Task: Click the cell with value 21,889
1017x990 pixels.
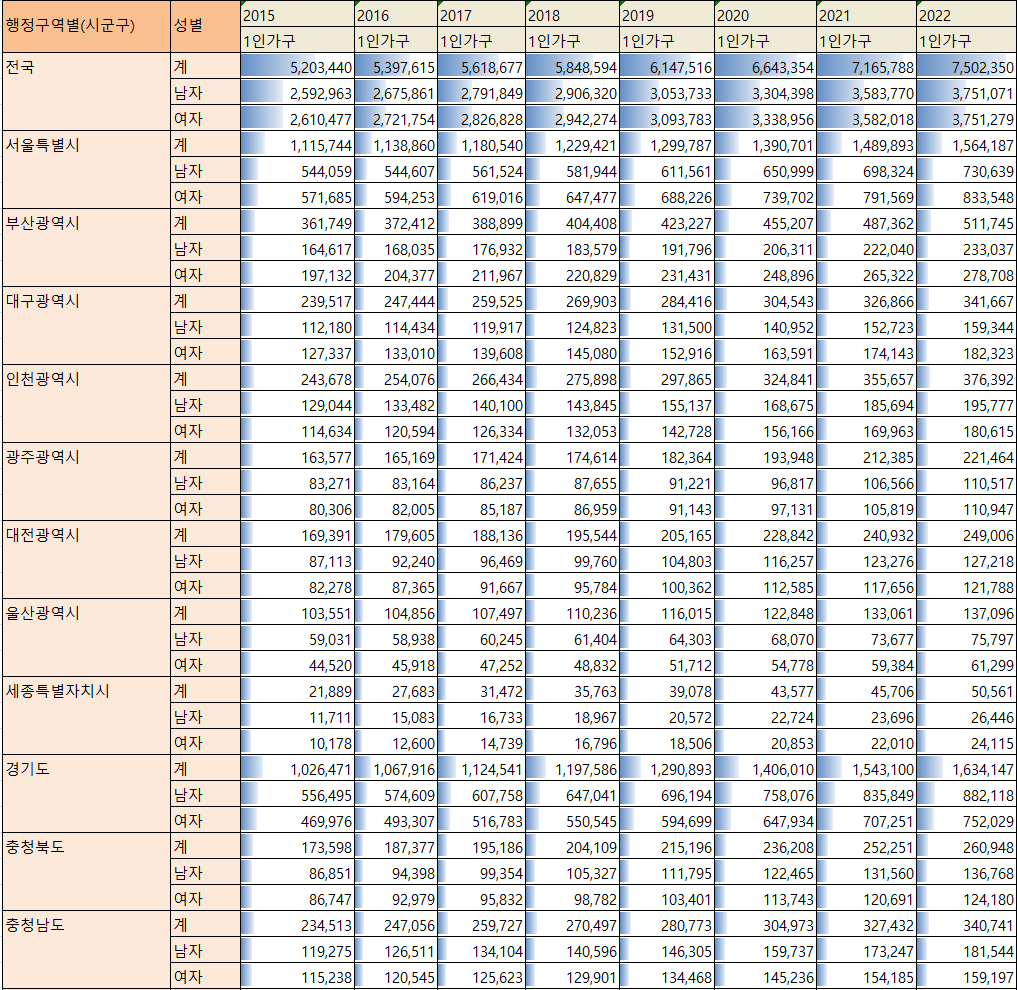Action: pos(297,690)
